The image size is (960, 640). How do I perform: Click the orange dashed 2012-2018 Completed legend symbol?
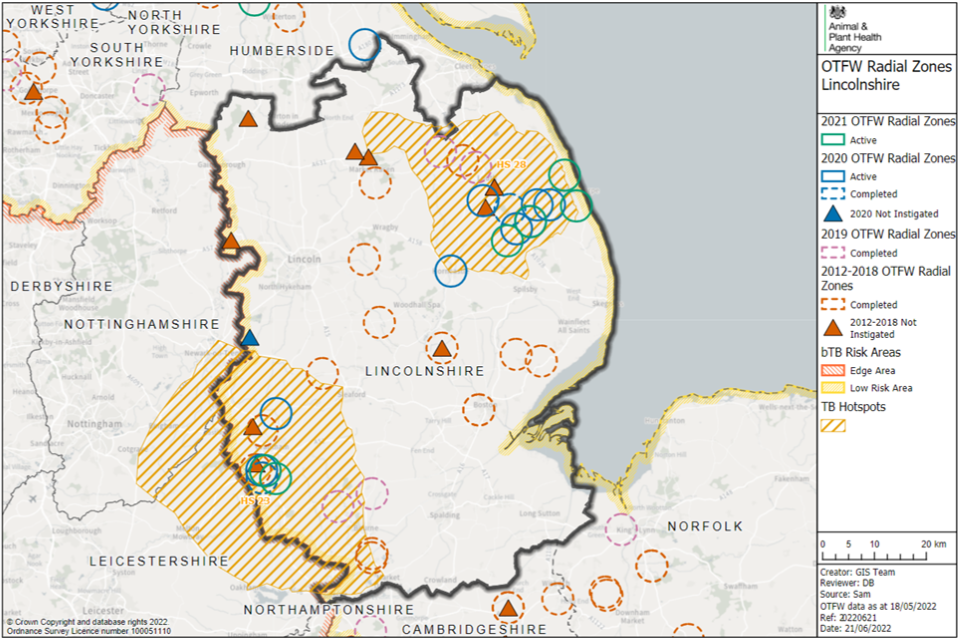pos(833,304)
